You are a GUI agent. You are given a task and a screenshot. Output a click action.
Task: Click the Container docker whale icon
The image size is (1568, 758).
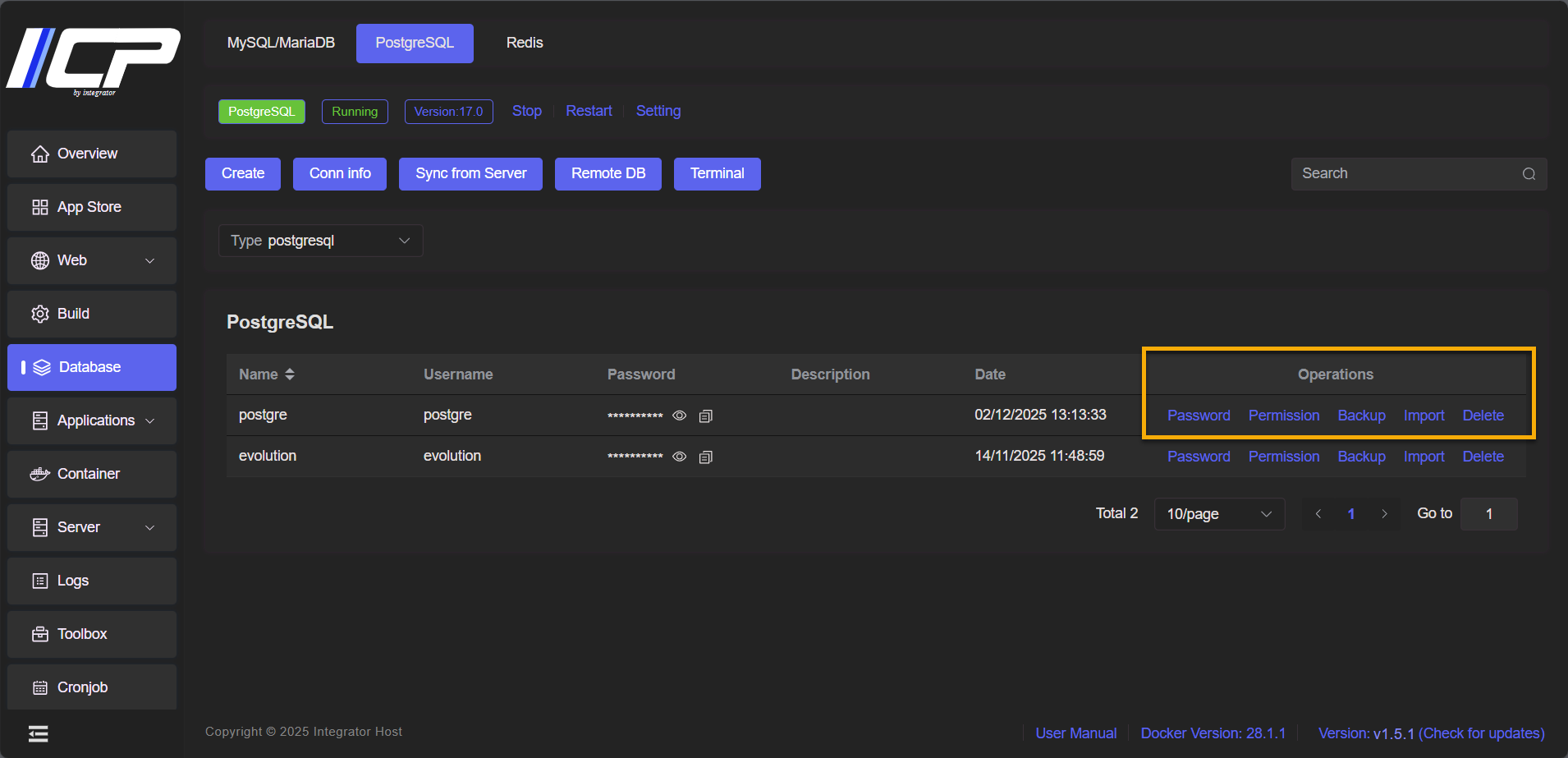(39, 474)
